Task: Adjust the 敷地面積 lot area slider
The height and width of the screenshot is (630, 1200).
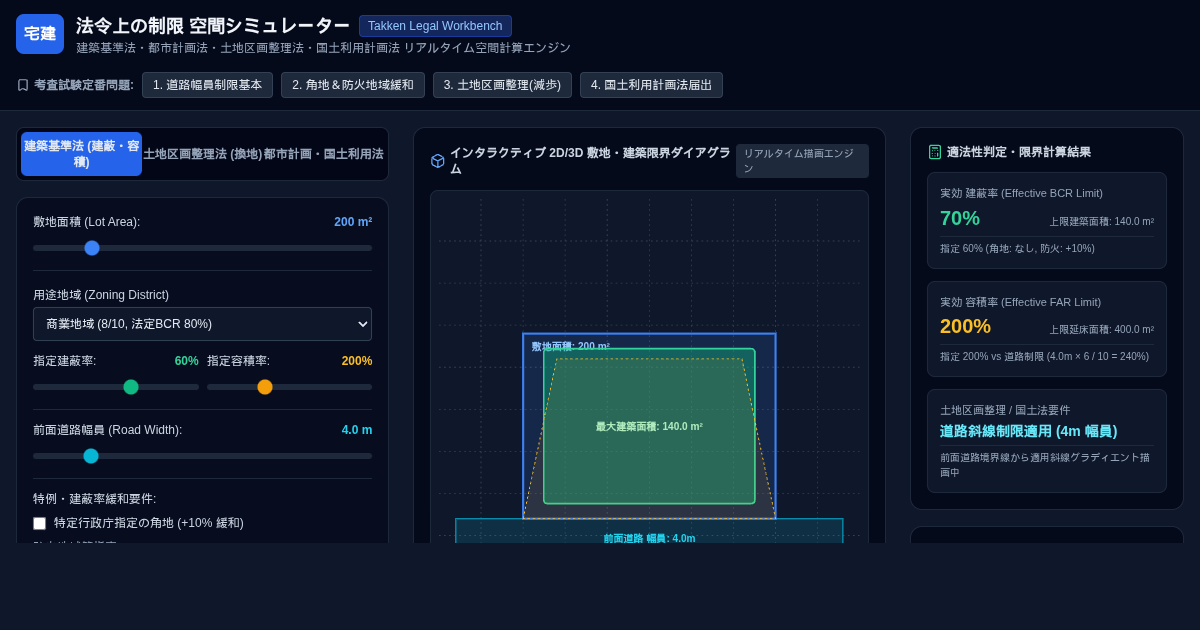Action: (x=202, y=248)
